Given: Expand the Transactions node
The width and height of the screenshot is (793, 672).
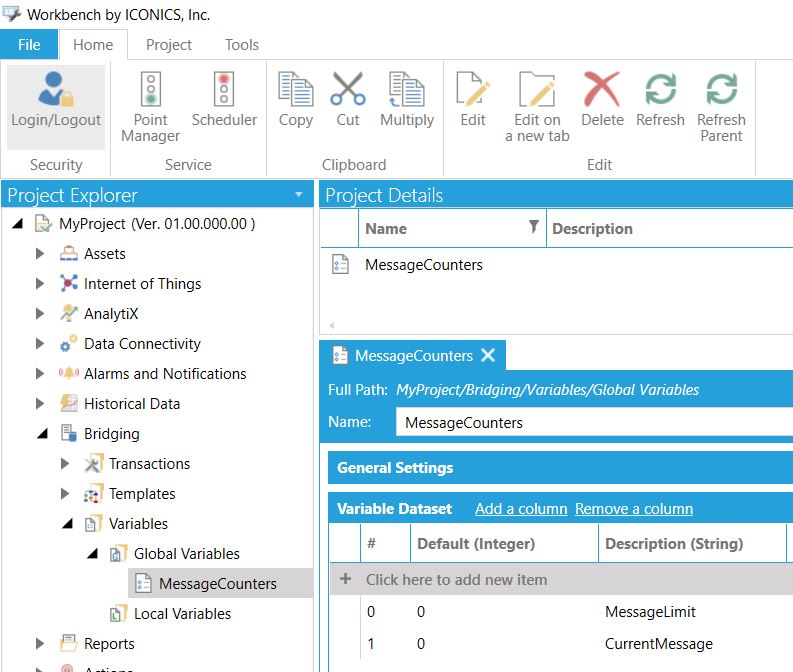Looking at the screenshot, I should pyautogui.click(x=65, y=463).
